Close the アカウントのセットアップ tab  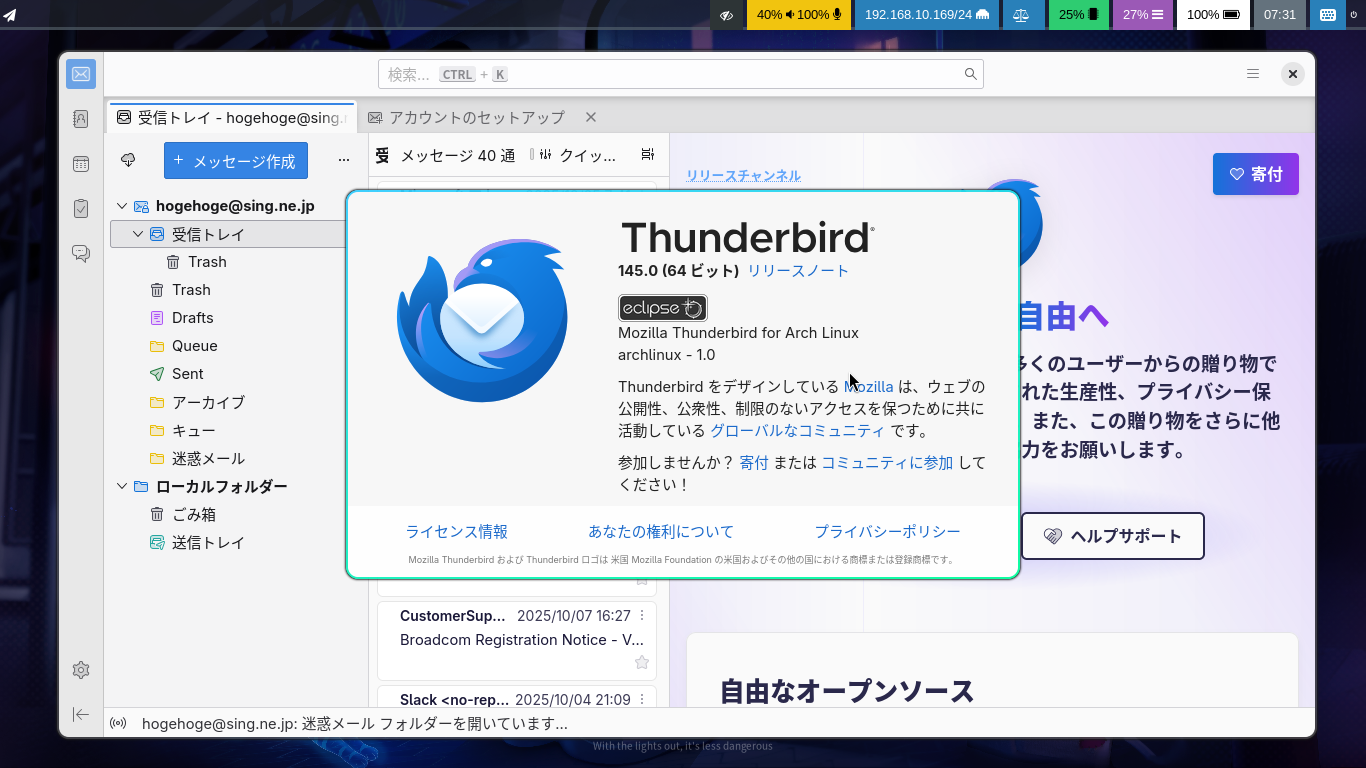click(591, 117)
